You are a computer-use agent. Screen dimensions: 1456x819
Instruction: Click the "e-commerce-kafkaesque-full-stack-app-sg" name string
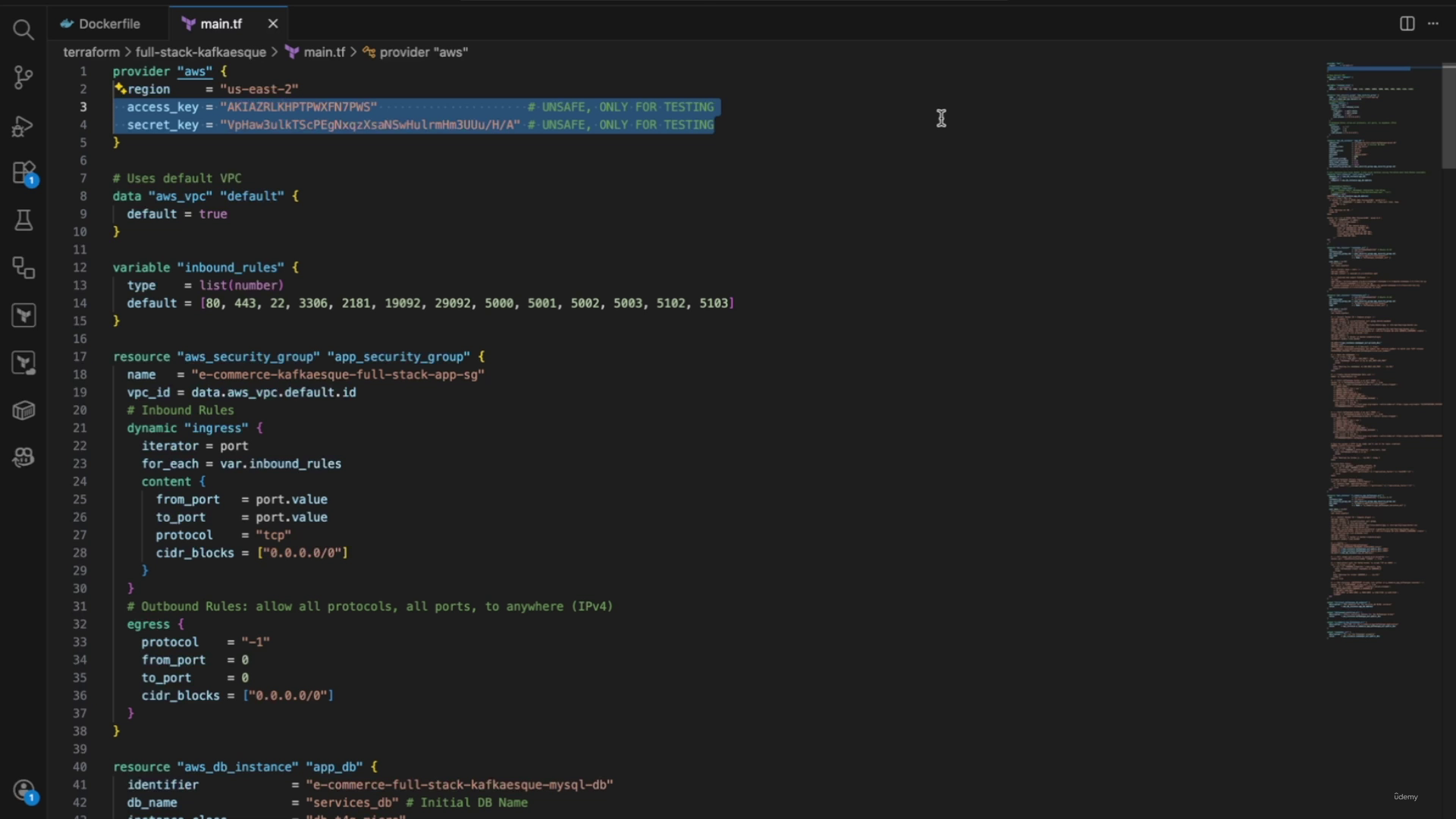337,375
